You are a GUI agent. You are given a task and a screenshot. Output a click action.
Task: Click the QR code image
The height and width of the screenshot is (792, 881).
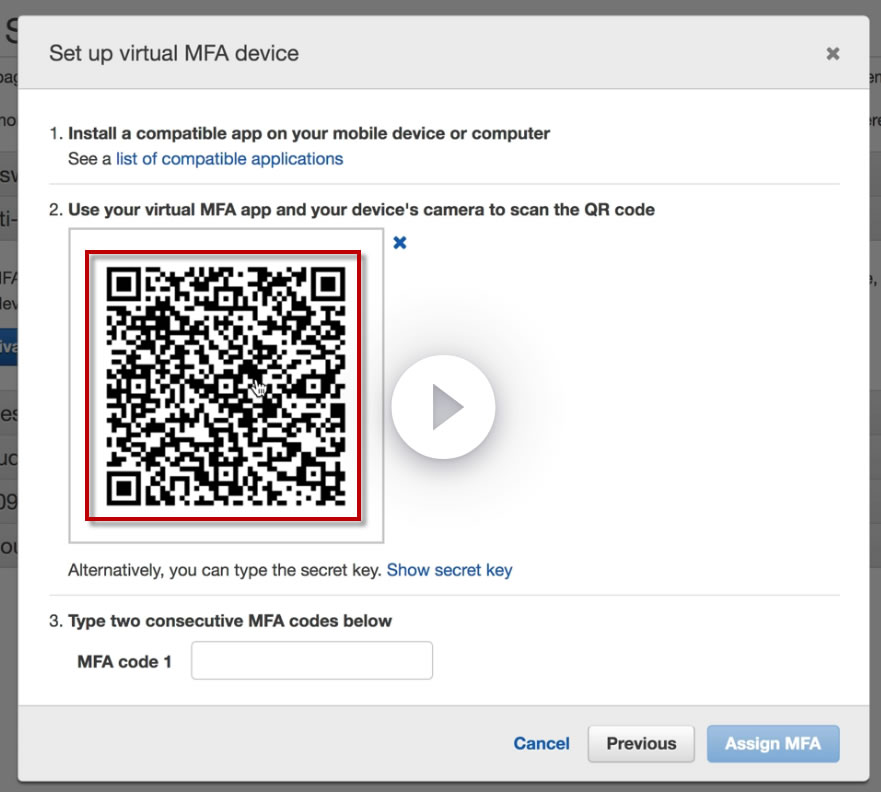[x=224, y=386]
